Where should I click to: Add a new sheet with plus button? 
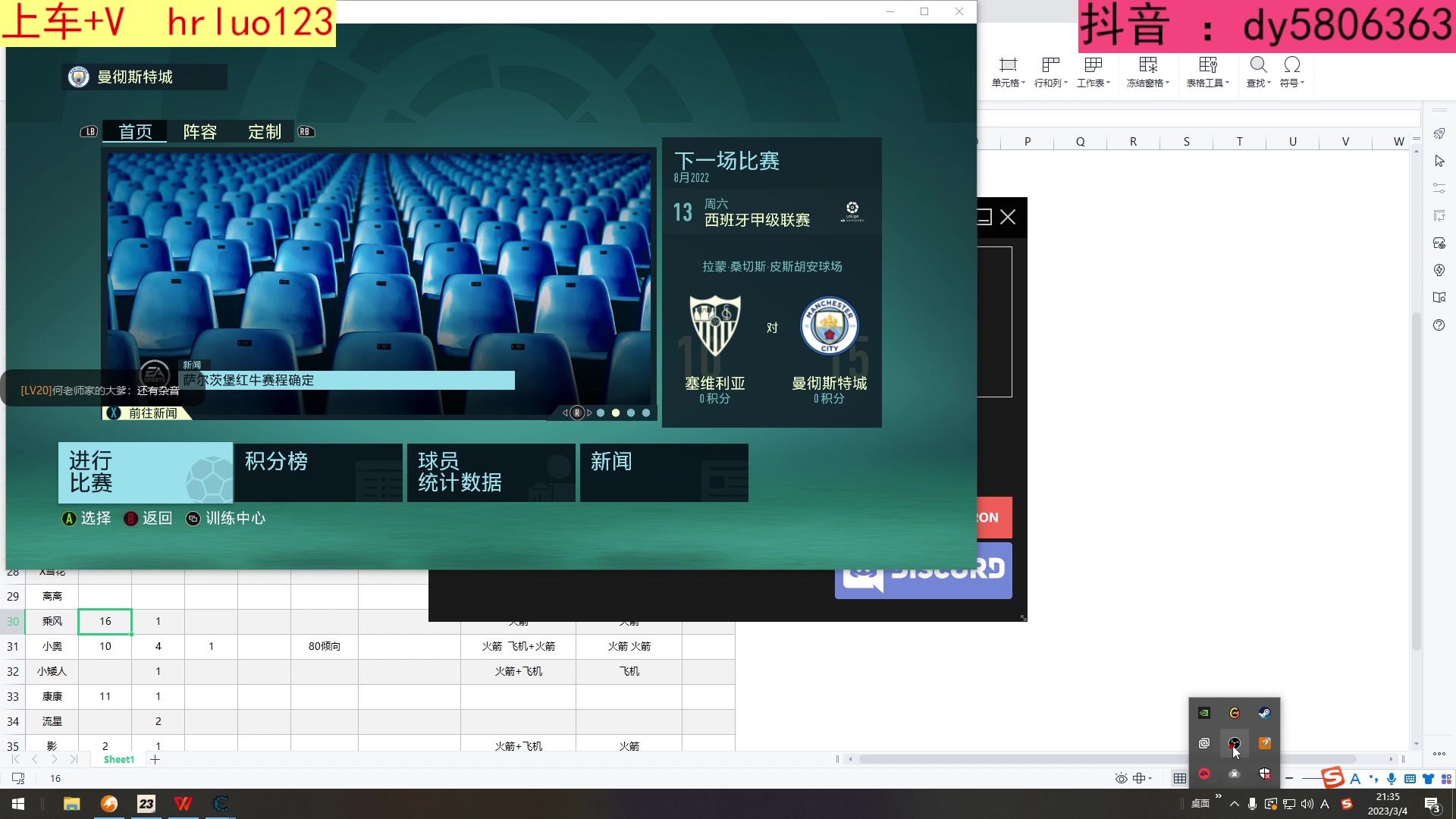tap(155, 759)
